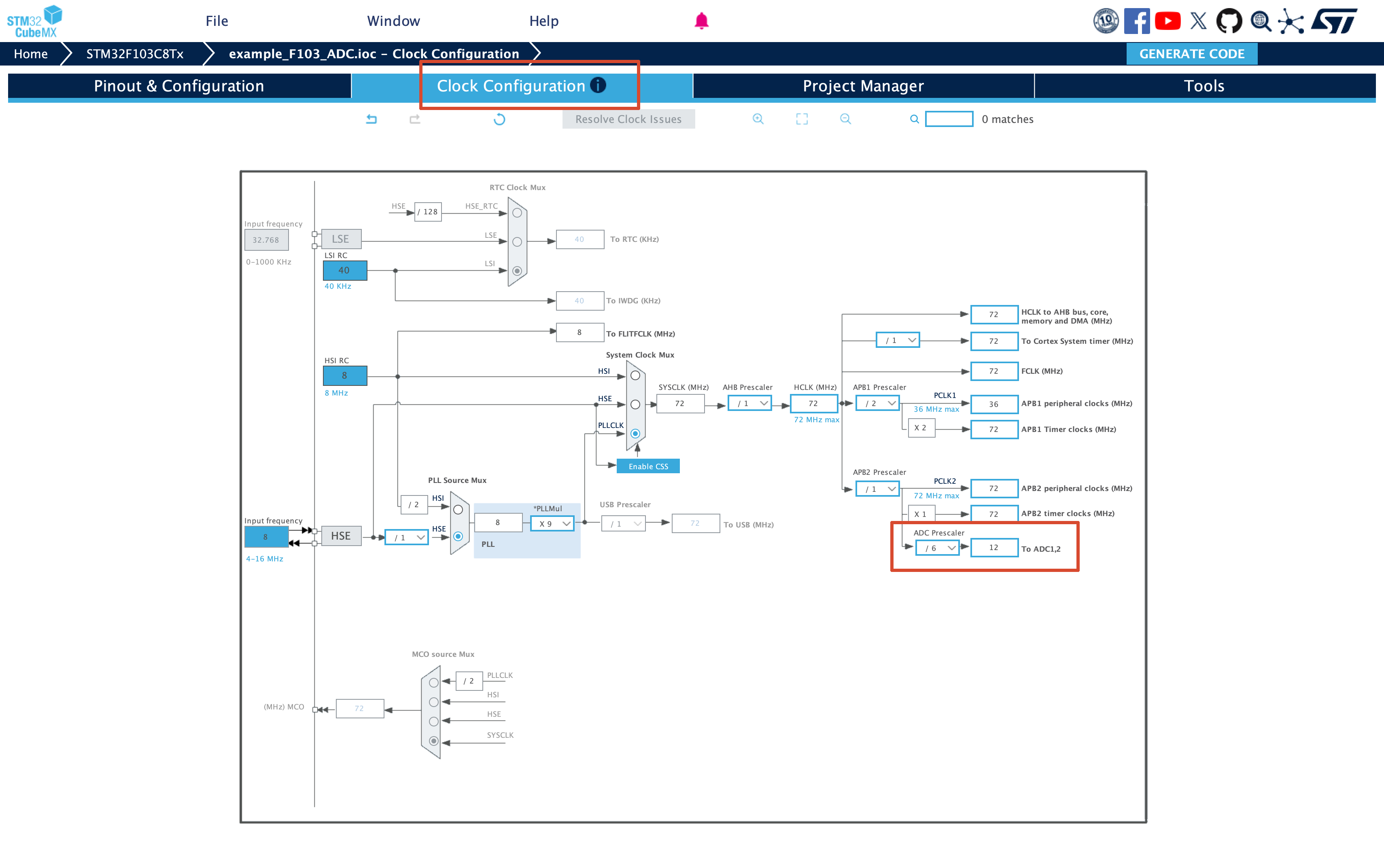The height and width of the screenshot is (868, 1384).
Task: Select HSE in MCO source Mux
Action: (433, 722)
